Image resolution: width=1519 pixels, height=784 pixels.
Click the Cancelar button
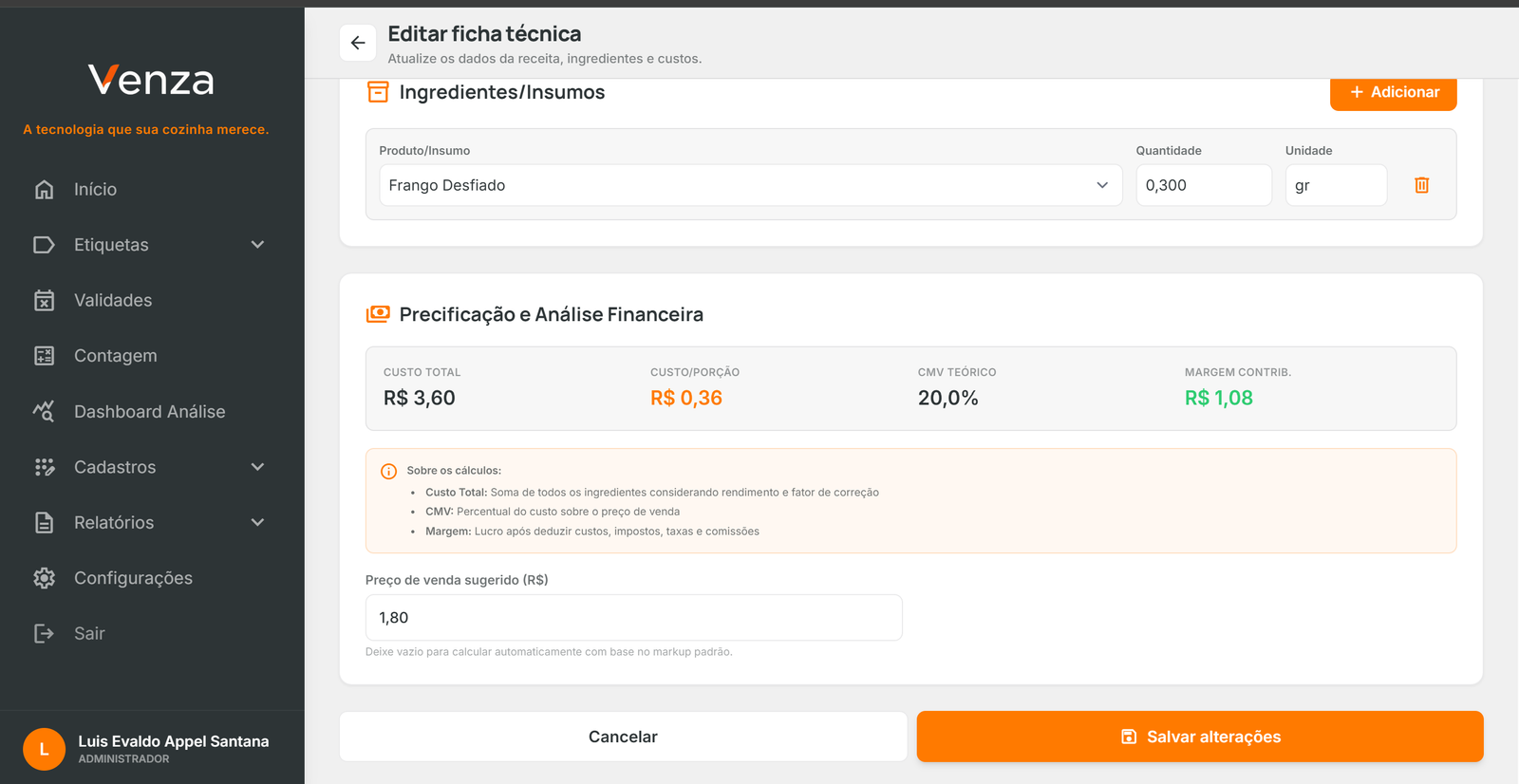tap(623, 737)
